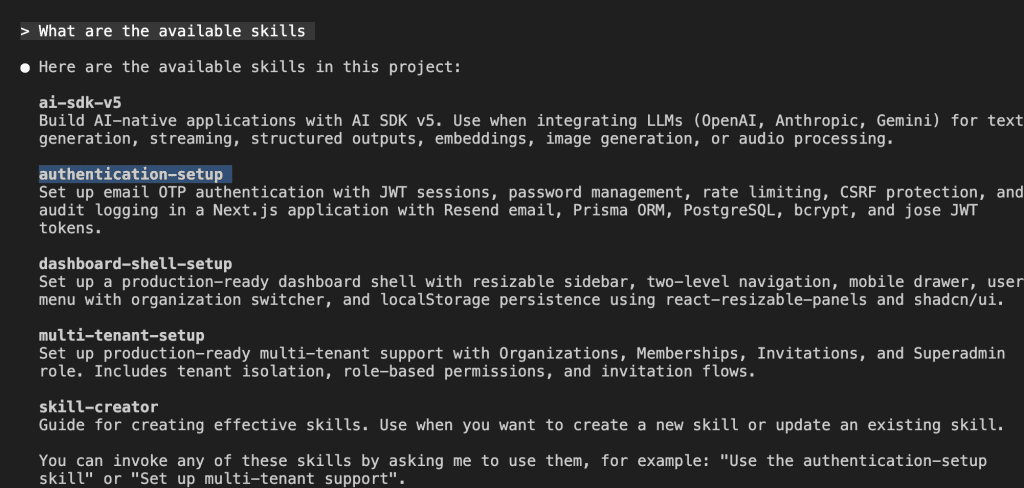Image resolution: width=1024 pixels, height=488 pixels.
Task: Click the quoted "Use the authentication-setup" example
Action: (853, 461)
